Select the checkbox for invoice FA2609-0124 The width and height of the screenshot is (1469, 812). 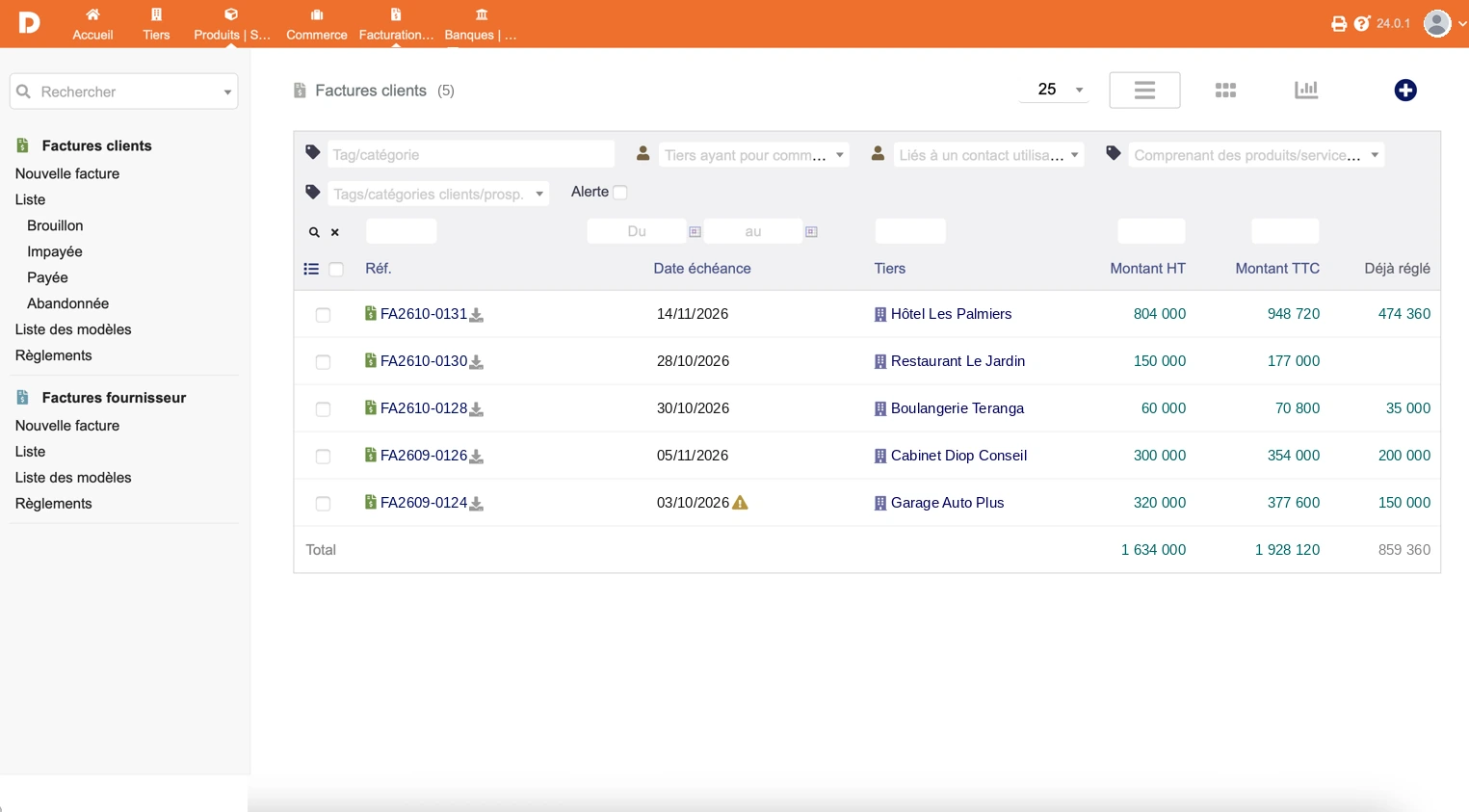(x=323, y=504)
